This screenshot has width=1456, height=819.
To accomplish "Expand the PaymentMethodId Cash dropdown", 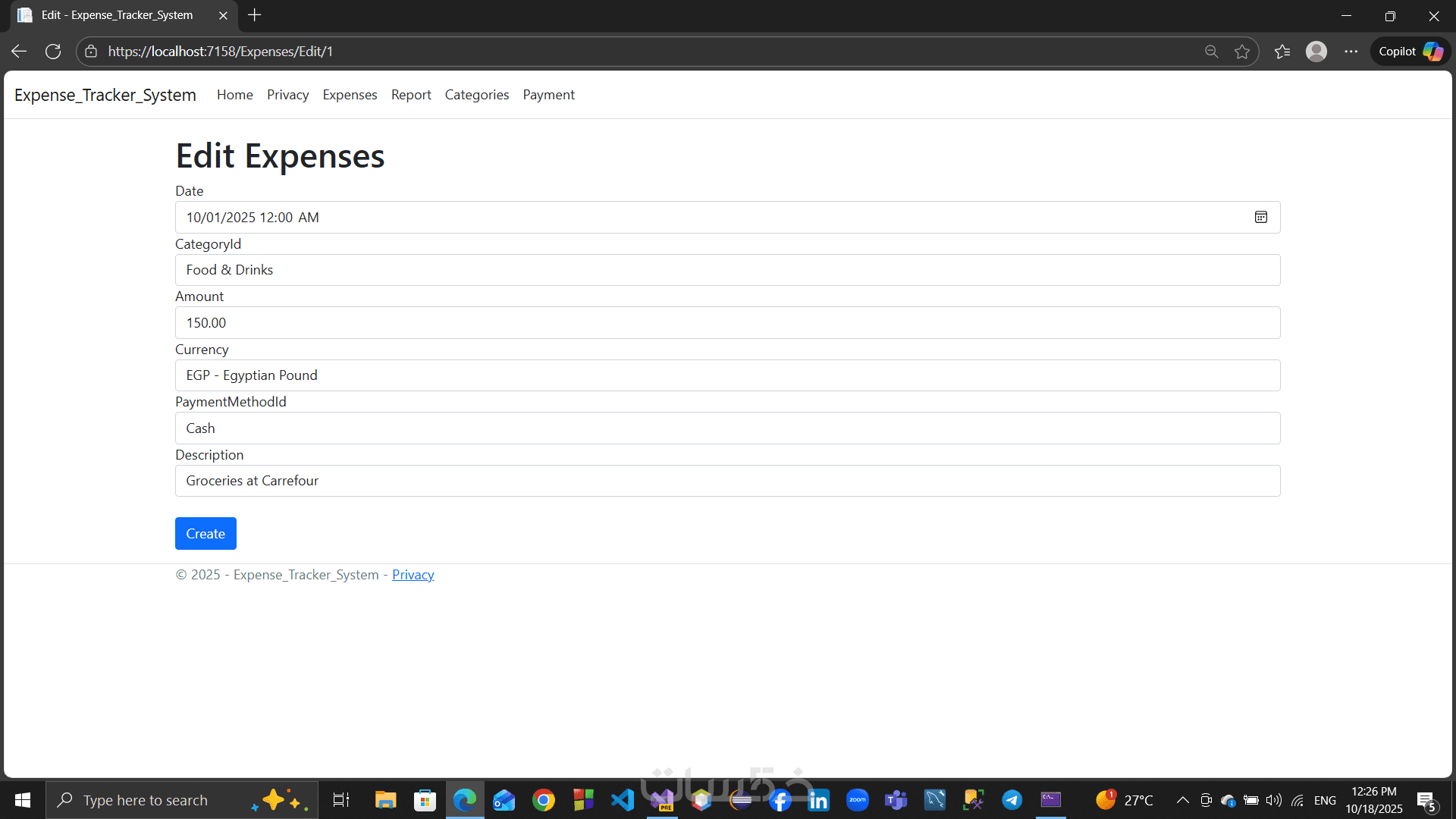I will click(x=726, y=428).
